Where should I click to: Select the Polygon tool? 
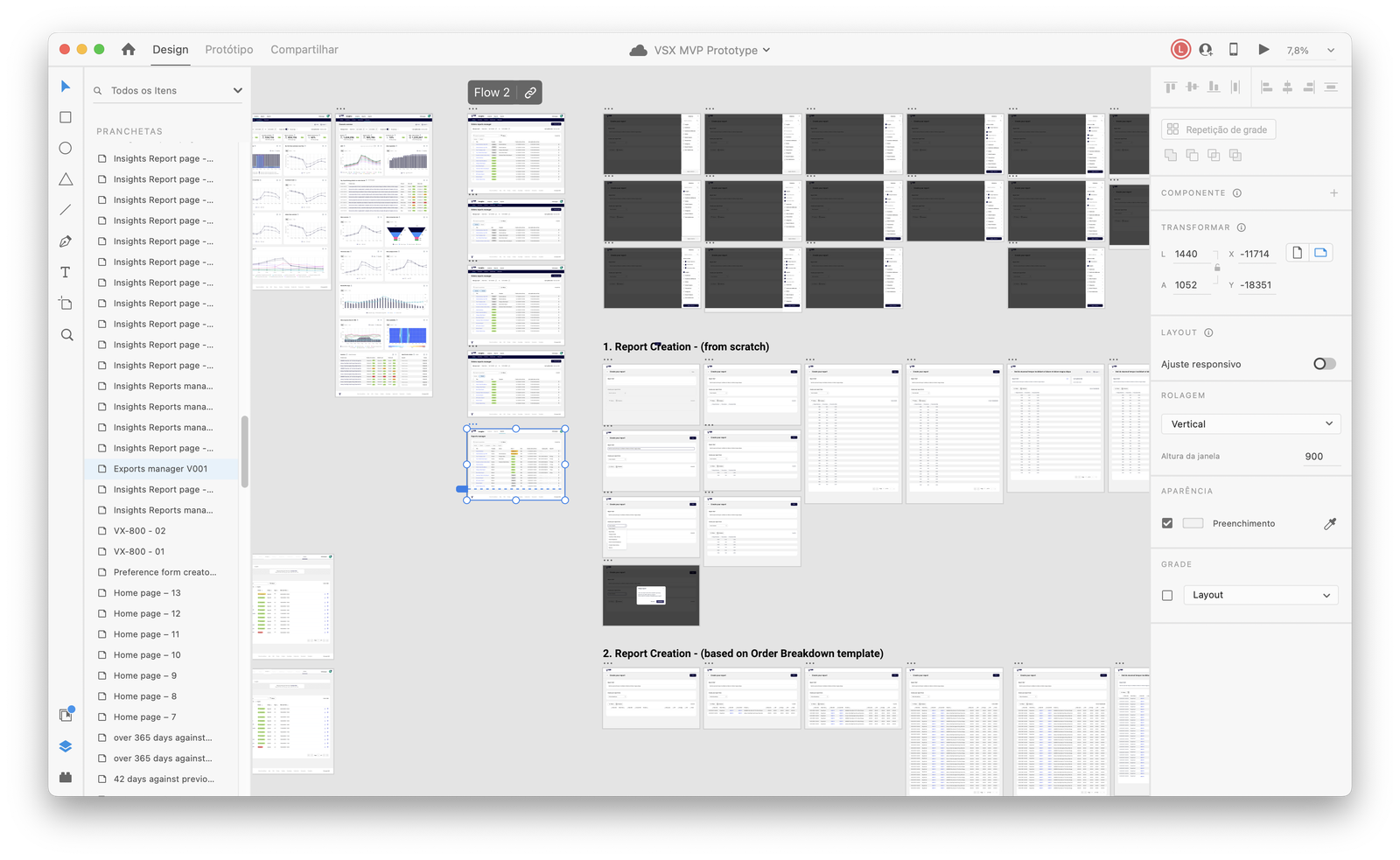click(66, 179)
